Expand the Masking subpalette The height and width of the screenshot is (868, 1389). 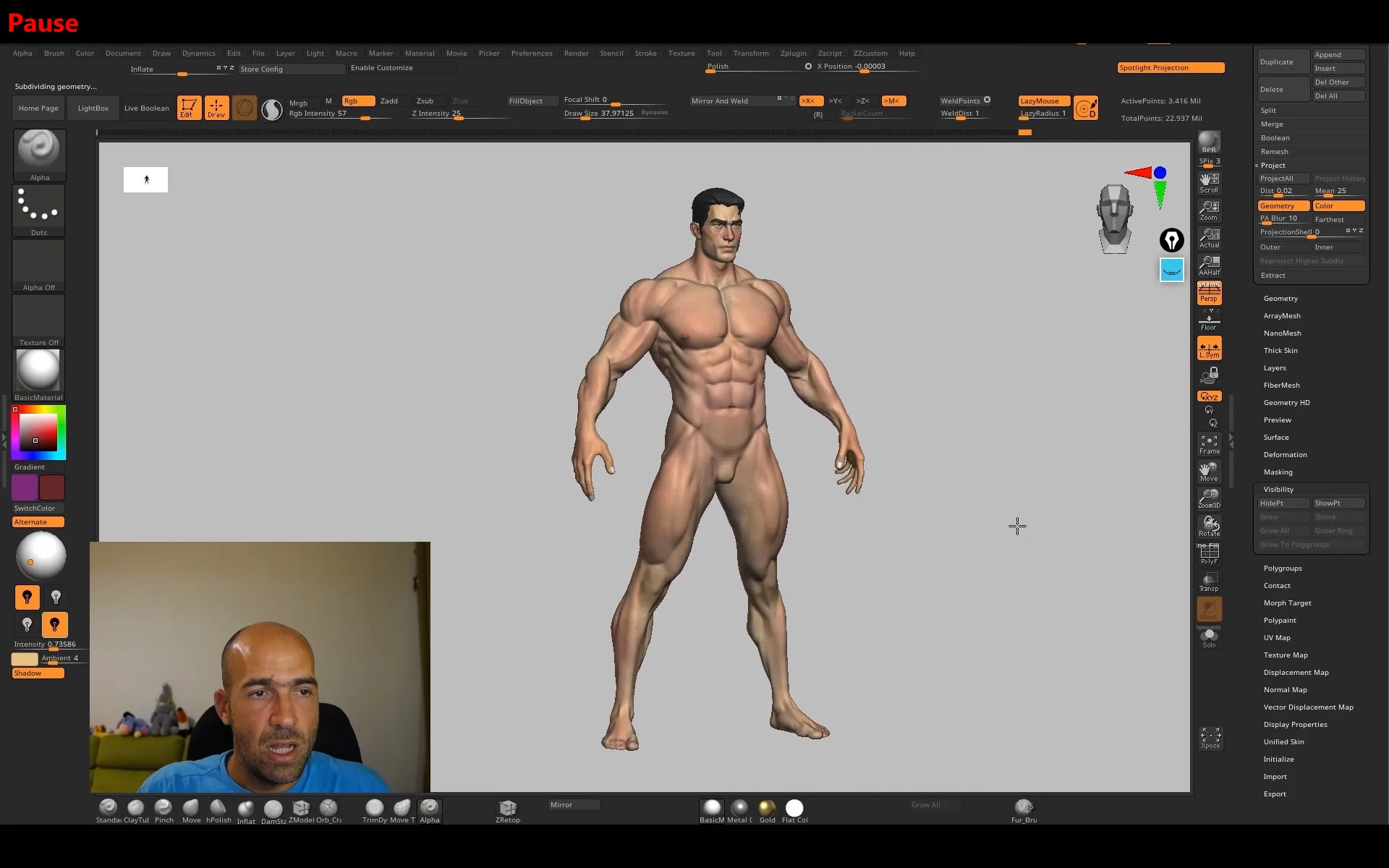pos(1278,472)
